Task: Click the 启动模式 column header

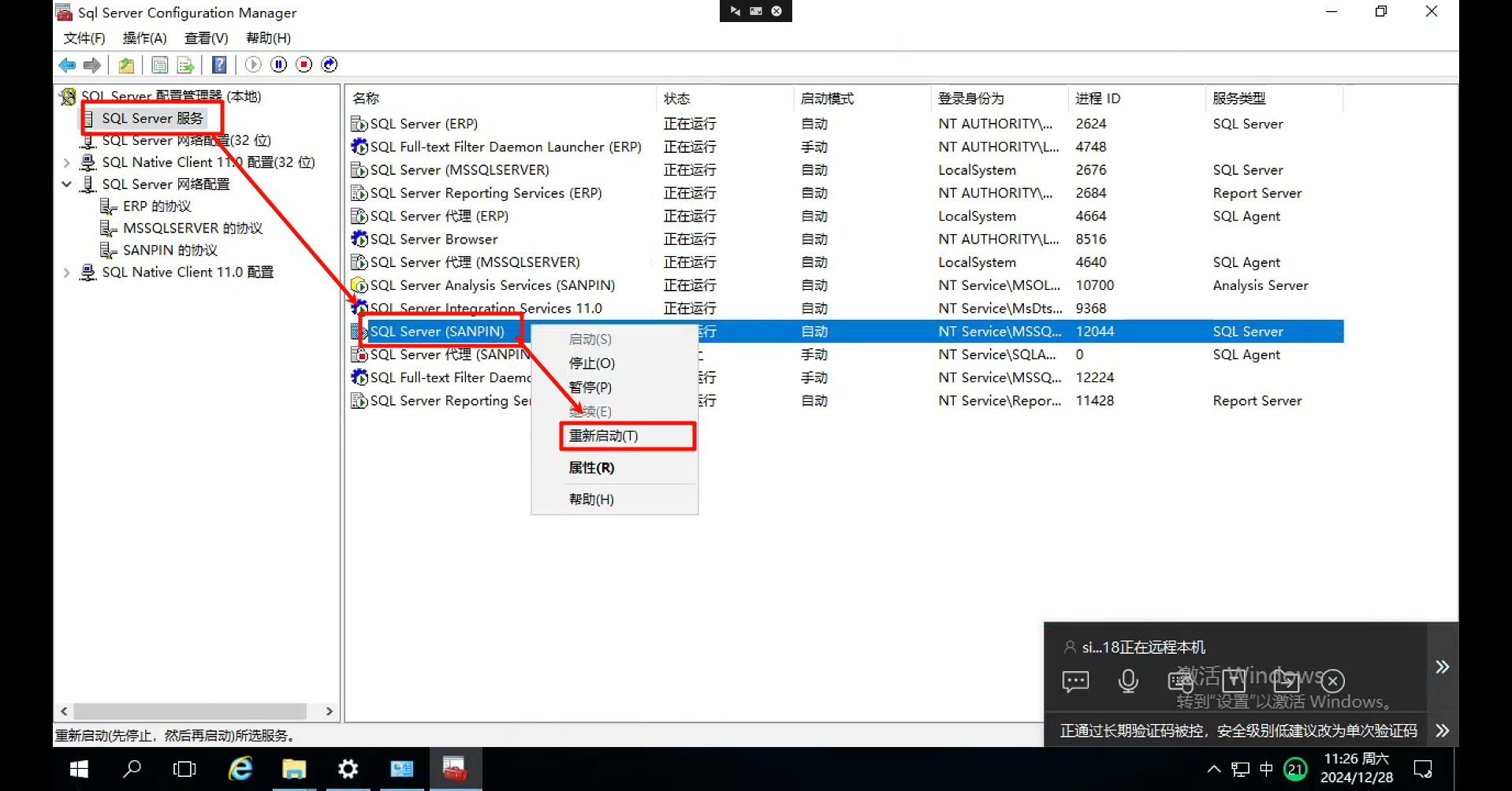Action: pyautogui.click(x=862, y=98)
